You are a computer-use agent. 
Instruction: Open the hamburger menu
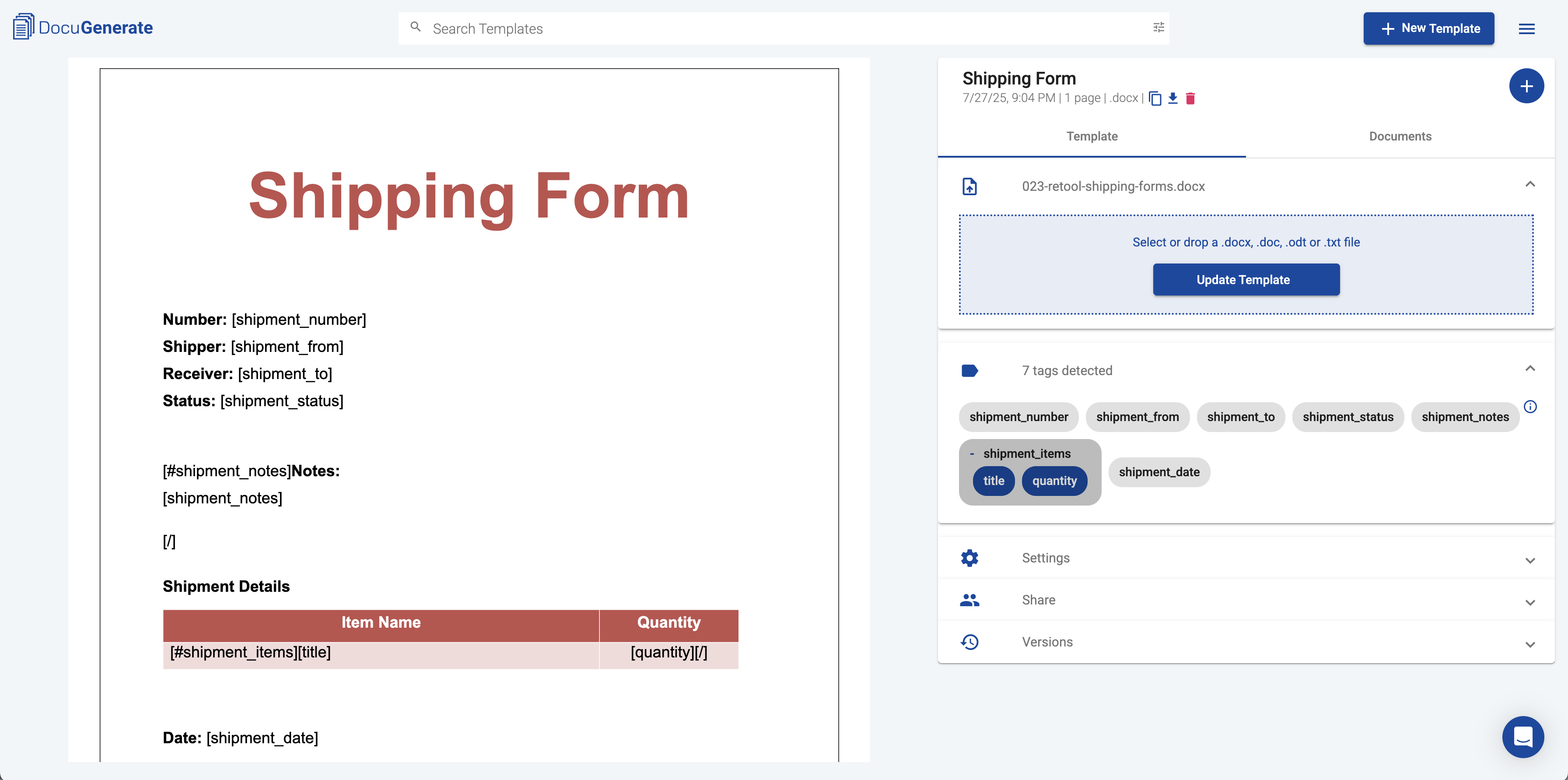click(x=1526, y=28)
